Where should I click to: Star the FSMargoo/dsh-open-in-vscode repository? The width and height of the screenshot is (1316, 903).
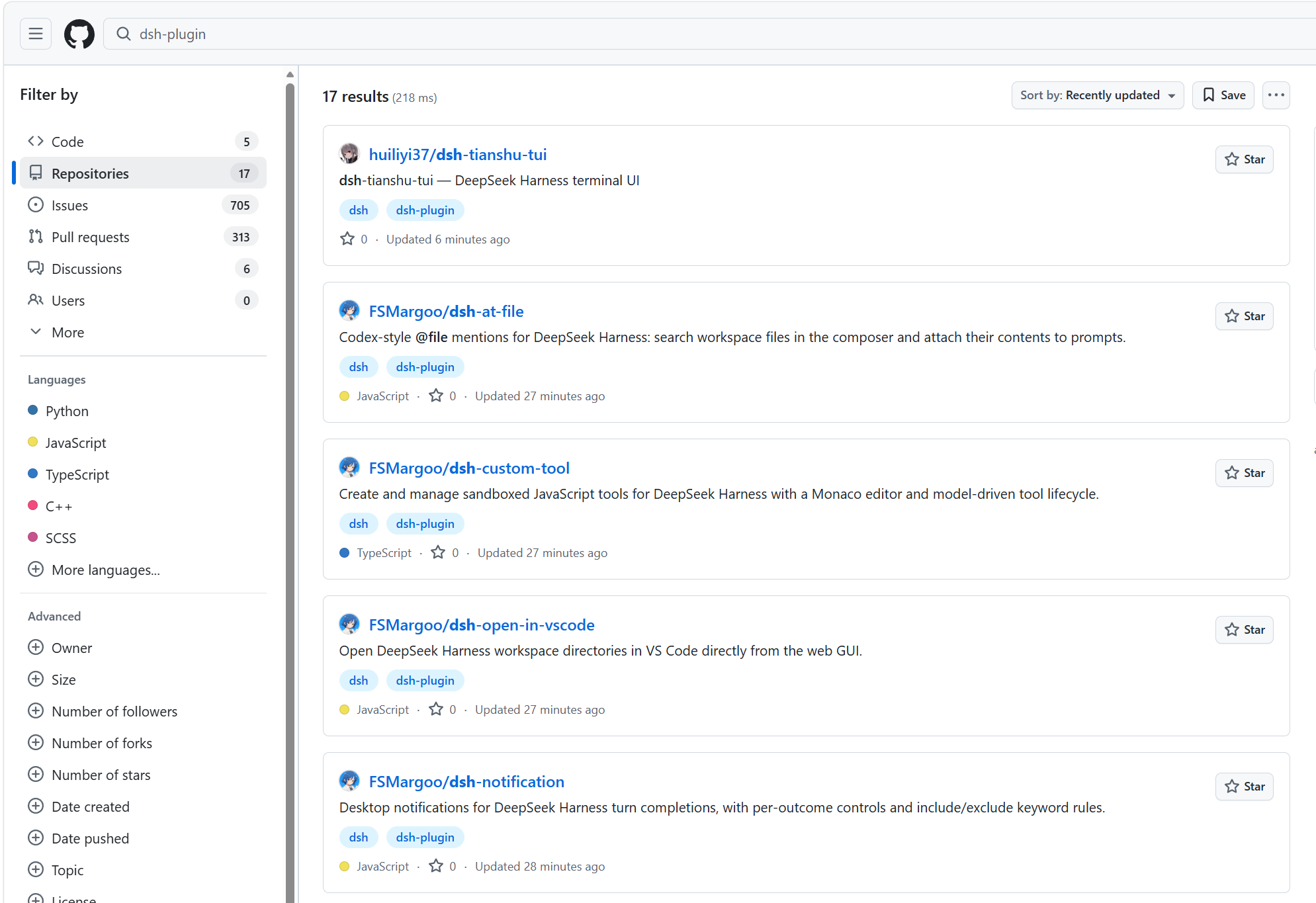coord(1245,630)
